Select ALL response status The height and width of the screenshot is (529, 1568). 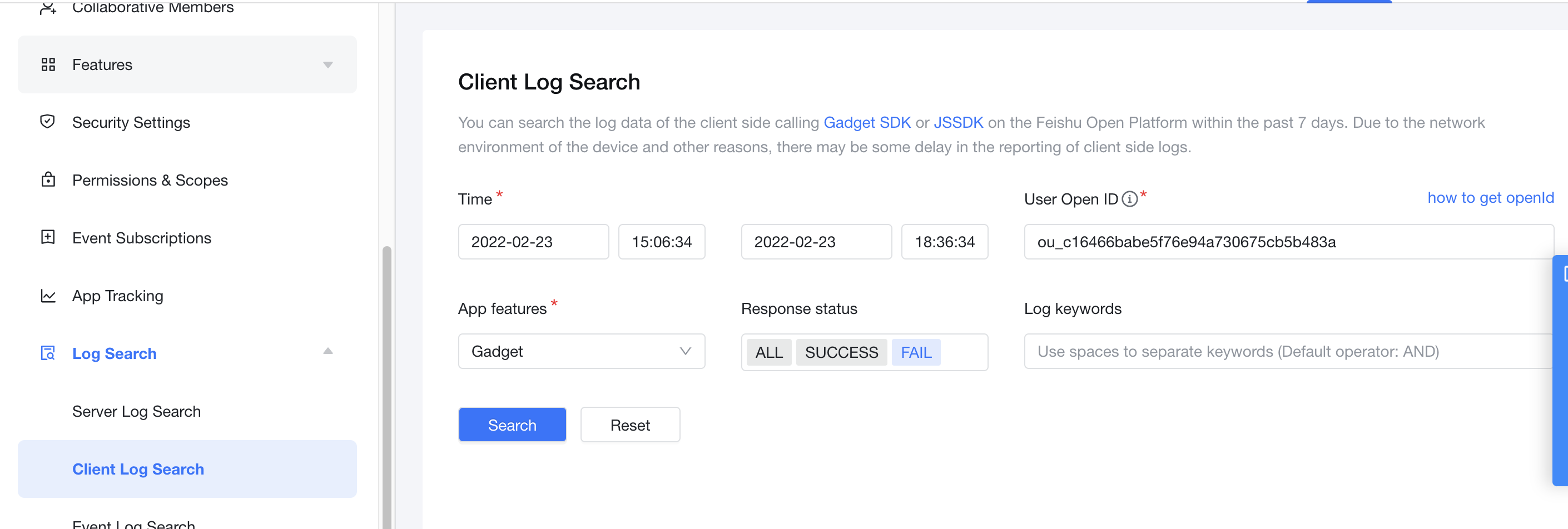769,352
